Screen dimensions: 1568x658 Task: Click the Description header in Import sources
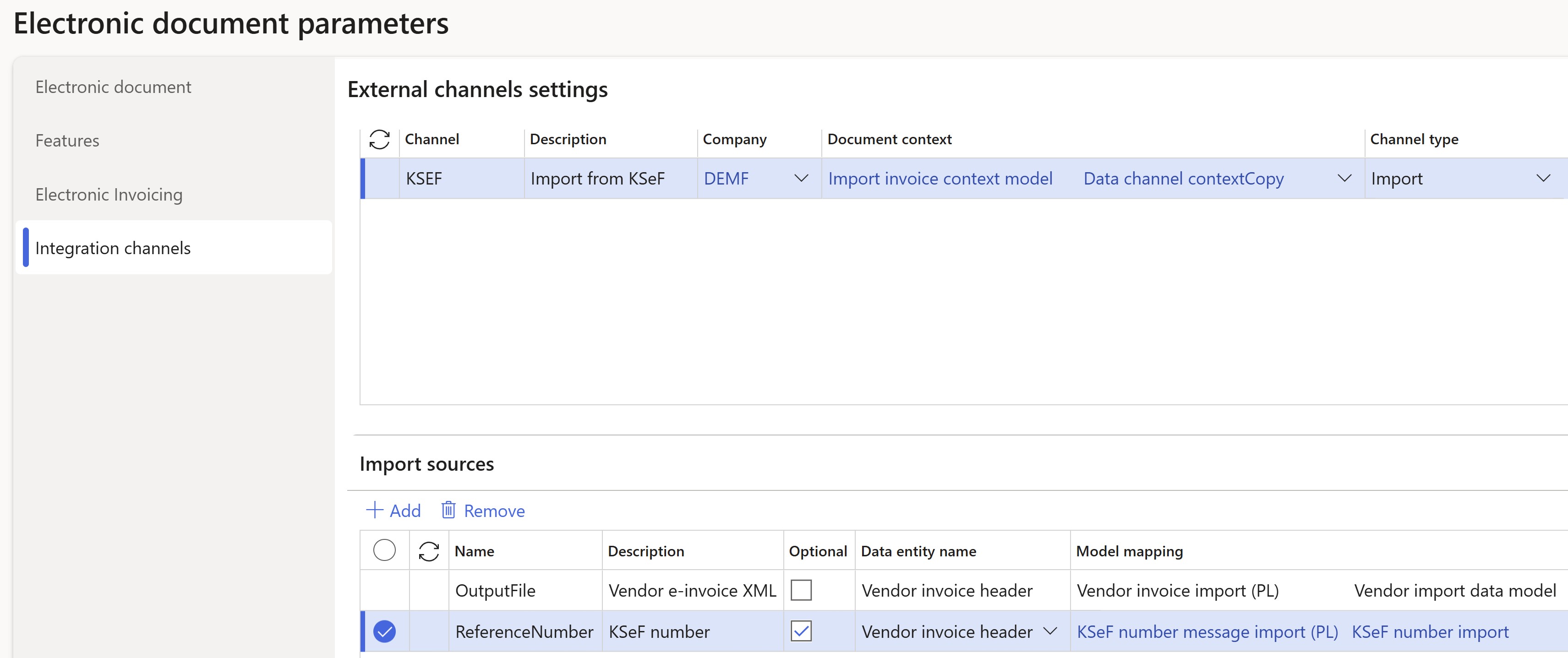[x=646, y=551]
